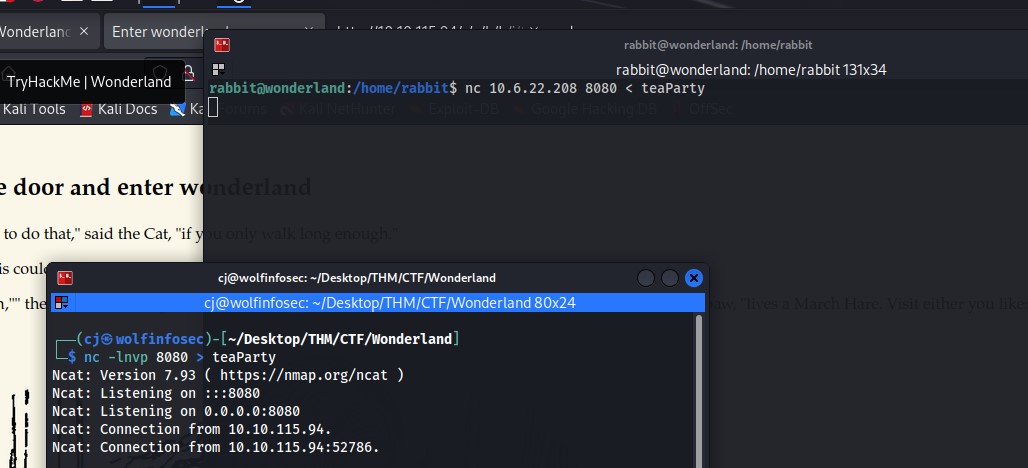Open the grid group icon in rabbit@wonderland terminal
Viewport: 1028px width, 468px height.
coord(218,69)
